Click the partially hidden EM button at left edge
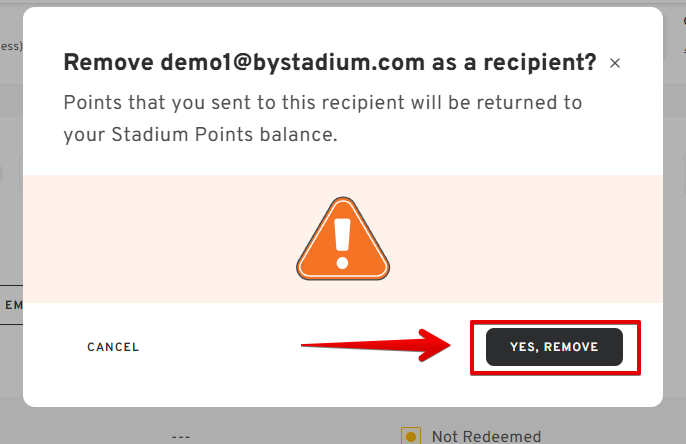The height and width of the screenshot is (444, 686). (x=11, y=305)
